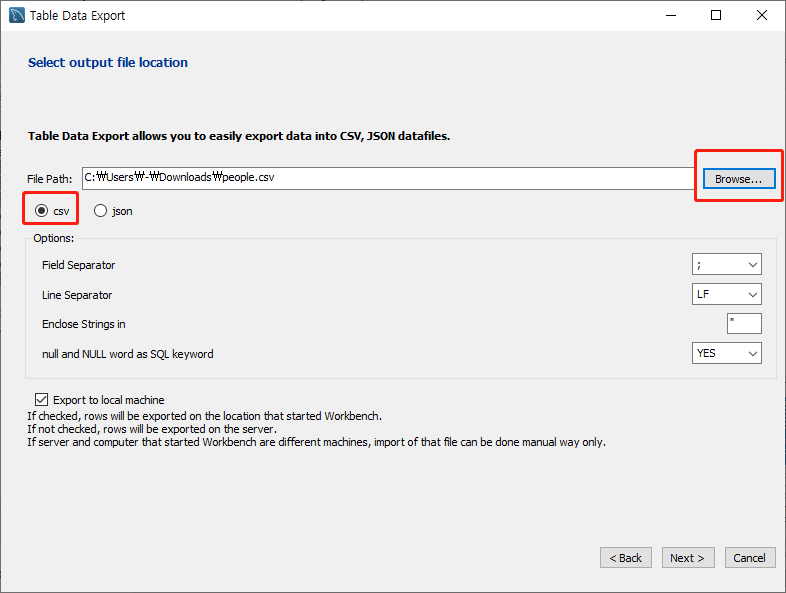Viewport: 786px width, 593px height.
Task: Maximize the Table Data Export window
Action: [x=716, y=15]
